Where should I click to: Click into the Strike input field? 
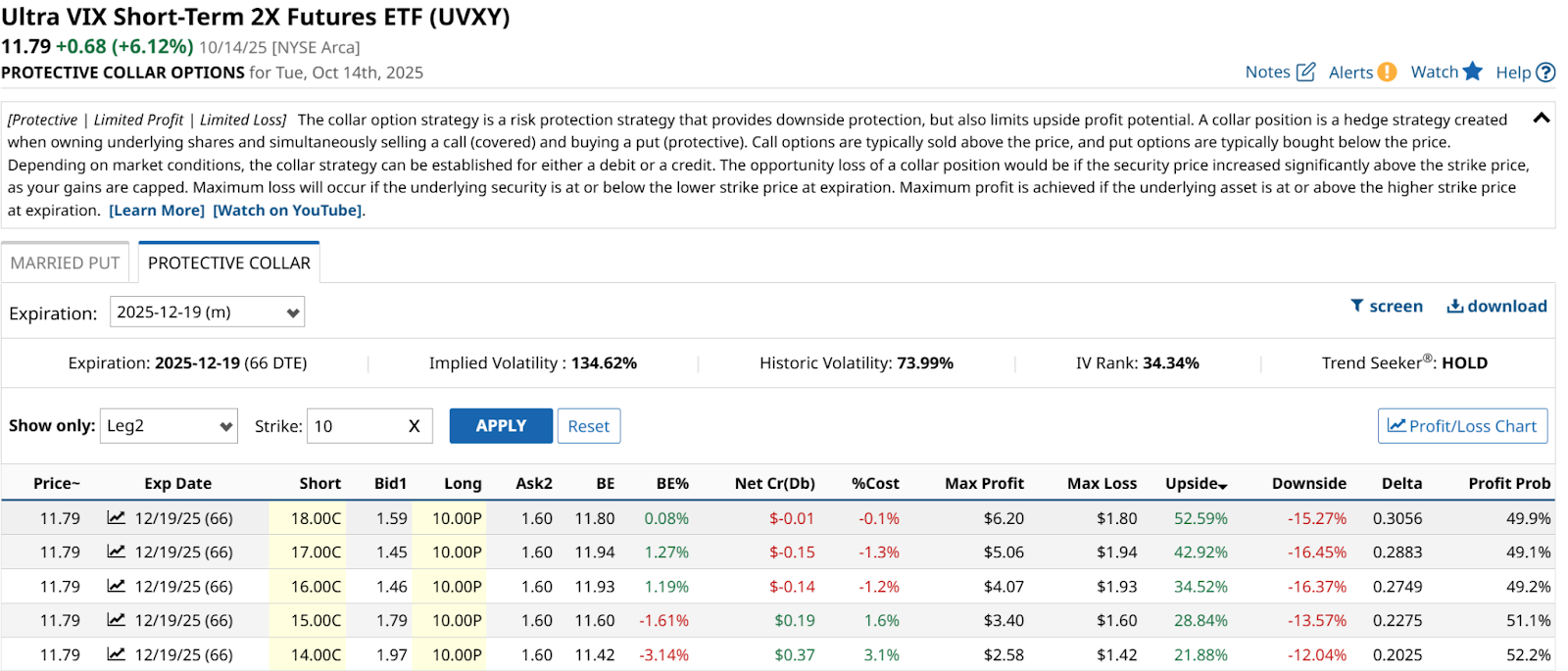point(353,426)
